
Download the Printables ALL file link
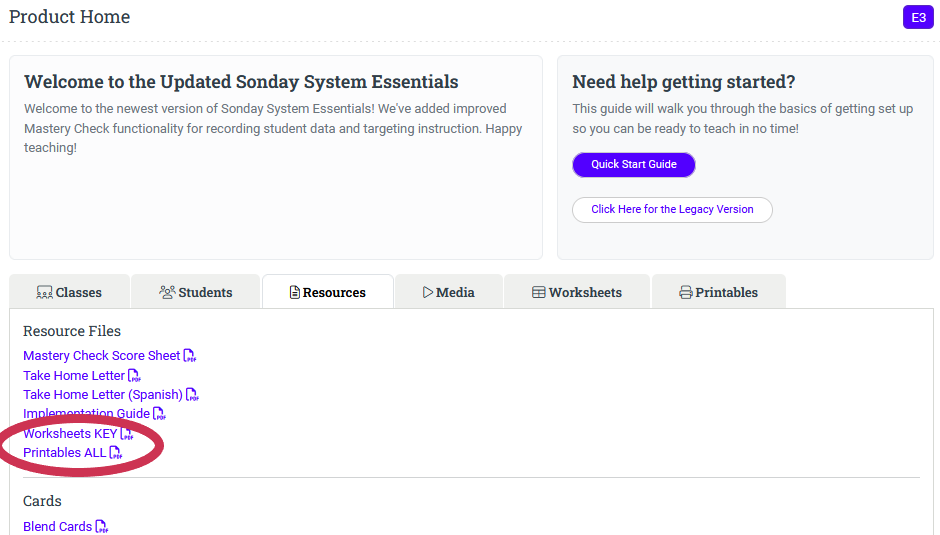tap(64, 453)
